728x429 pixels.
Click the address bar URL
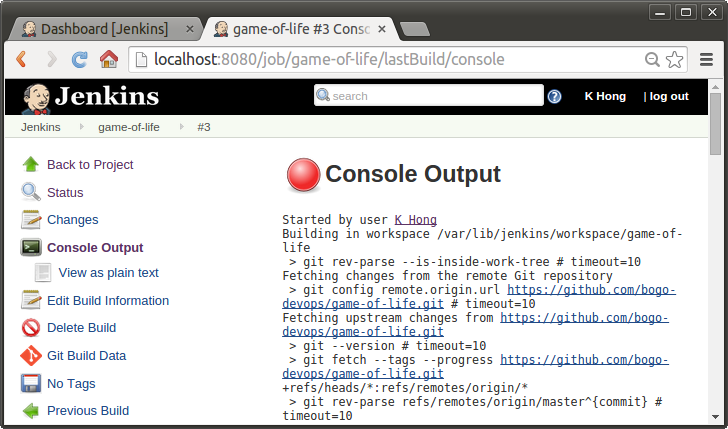329,59
